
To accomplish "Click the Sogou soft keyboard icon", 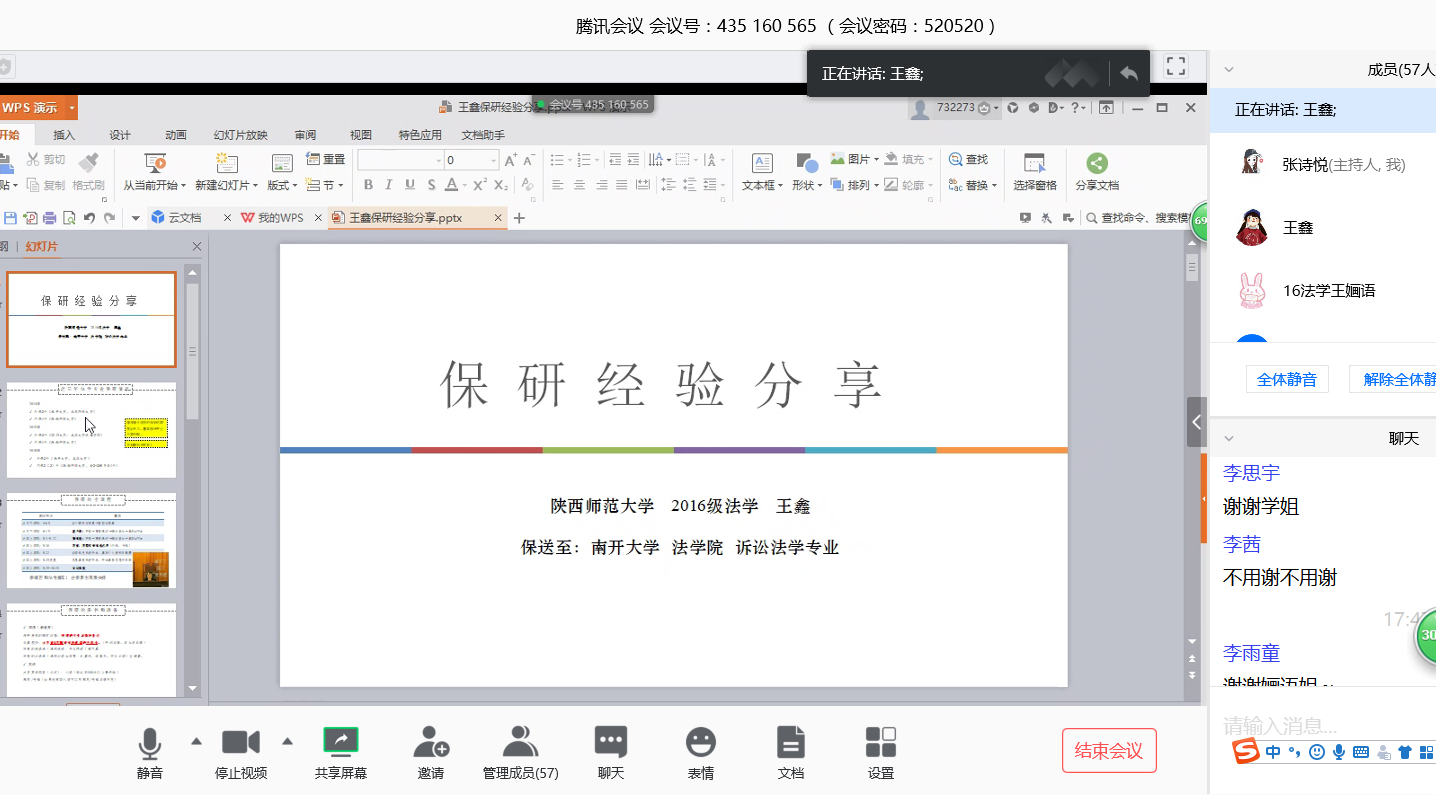I will [1361, 751].
